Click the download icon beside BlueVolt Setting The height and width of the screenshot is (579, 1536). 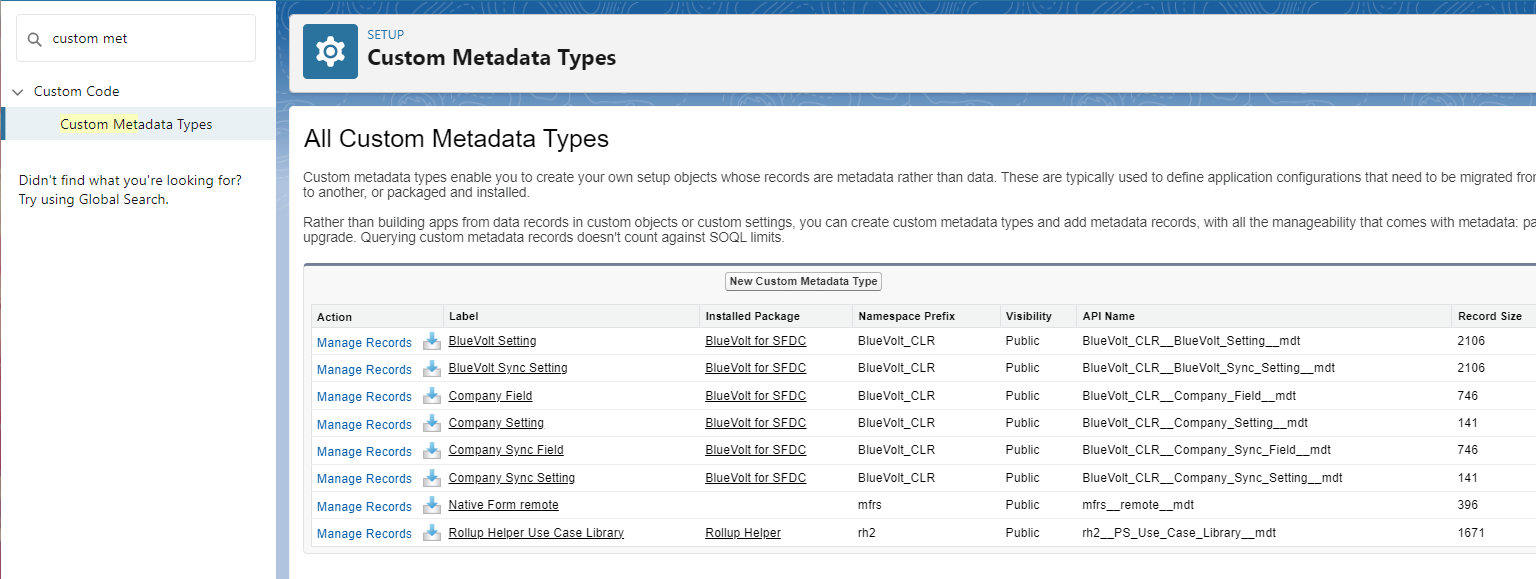tap(431, 342)
